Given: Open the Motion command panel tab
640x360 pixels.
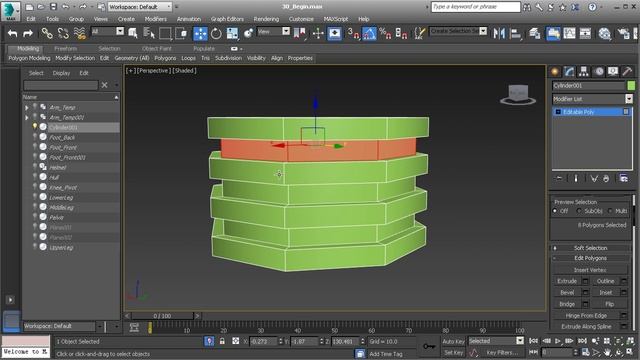Looking at the screenshot, I should [x=598, y=72].
